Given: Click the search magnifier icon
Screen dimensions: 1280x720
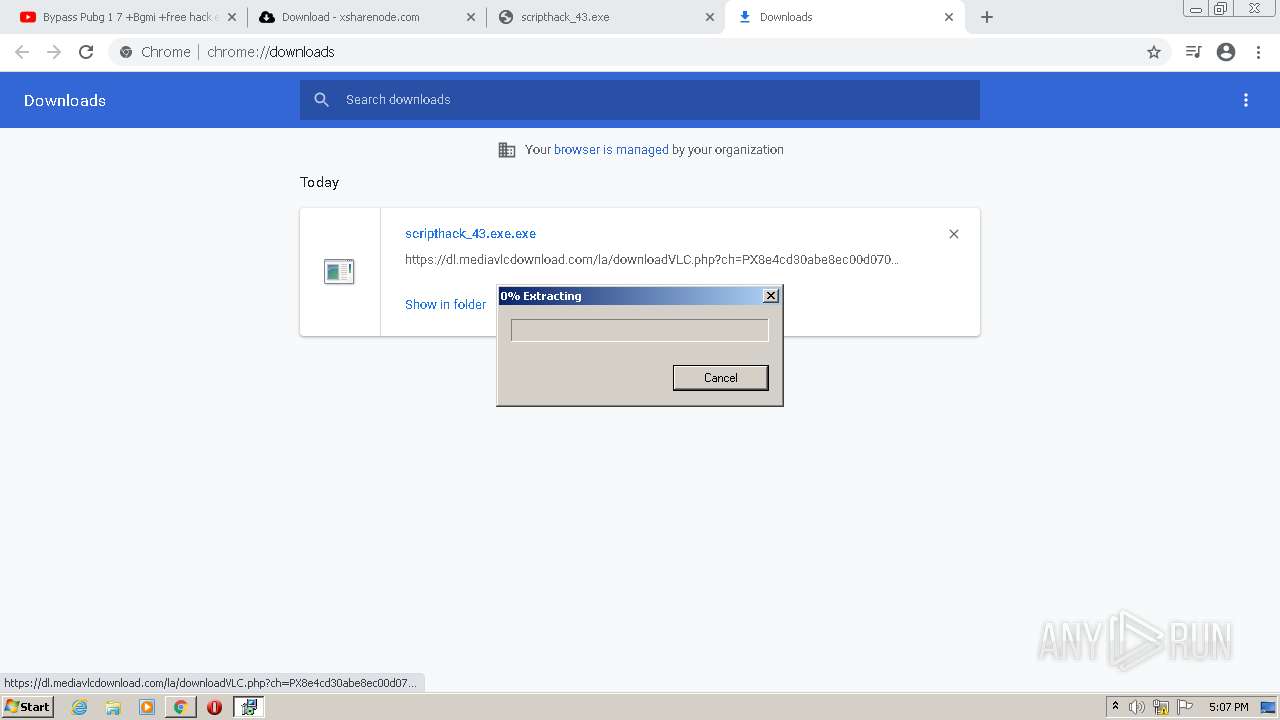Looking at the screenshot, I should pos(321,100).
